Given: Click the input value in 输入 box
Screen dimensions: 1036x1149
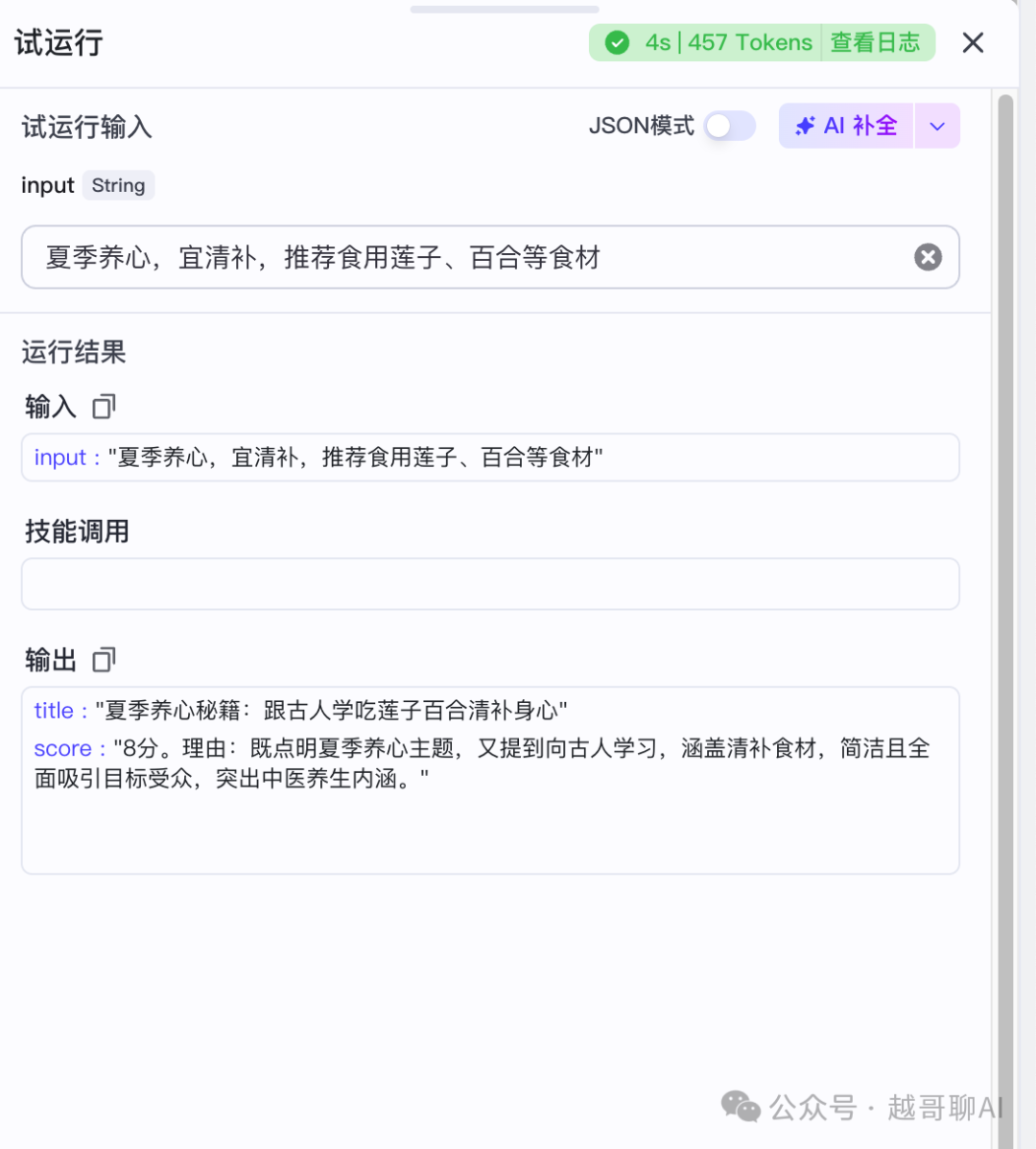Looking at the screenshot, I should (355, 457).
